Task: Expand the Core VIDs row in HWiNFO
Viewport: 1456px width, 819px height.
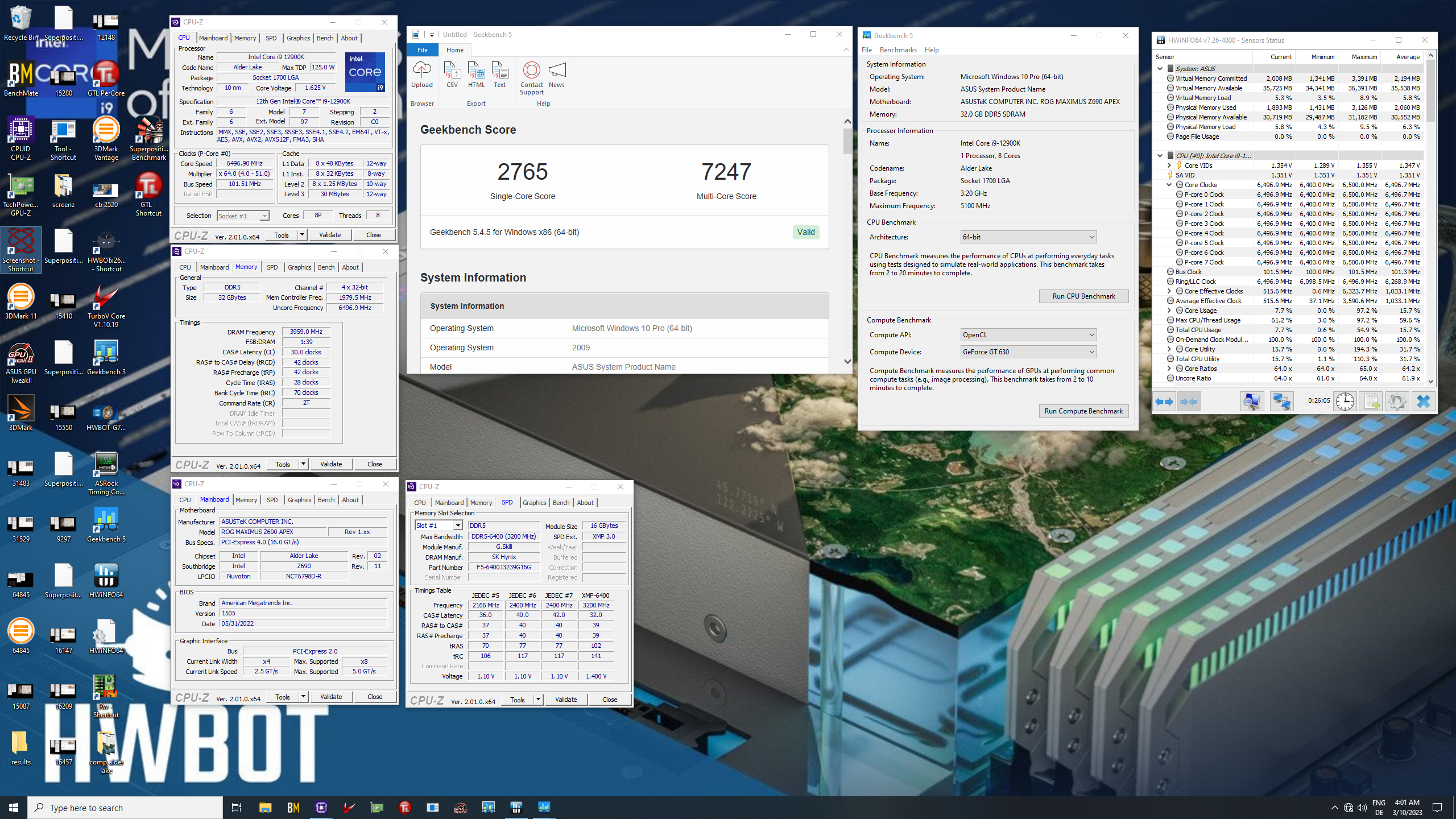Action: point(1169,166)
